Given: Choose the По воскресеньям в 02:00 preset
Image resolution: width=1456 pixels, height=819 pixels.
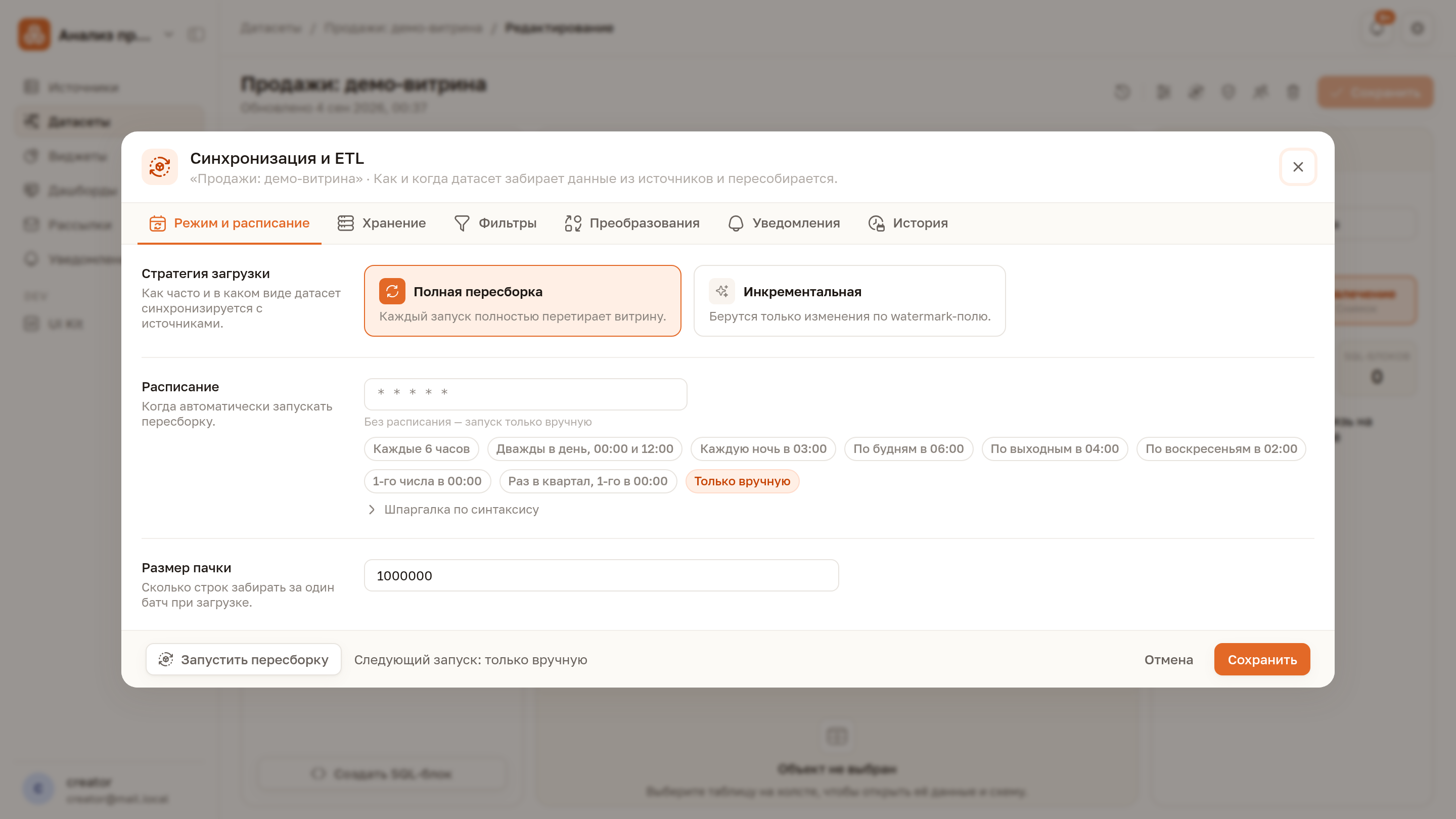Looking at the screenshot, I should [1221, 449].
